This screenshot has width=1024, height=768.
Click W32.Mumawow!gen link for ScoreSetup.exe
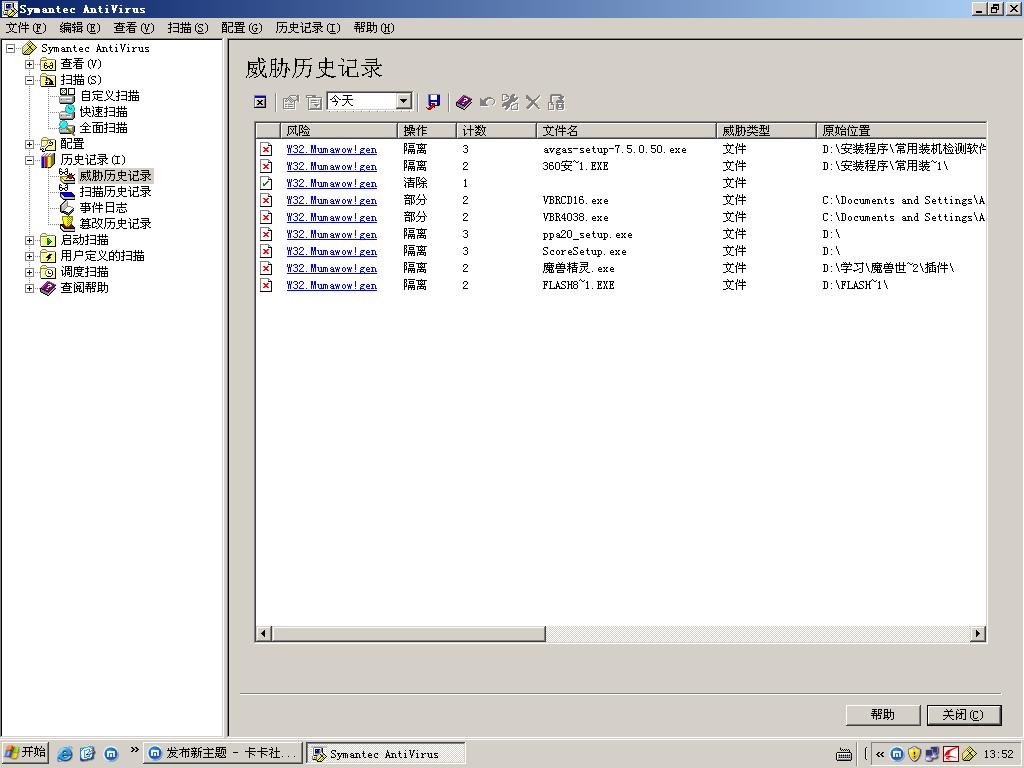pos(331,251)
